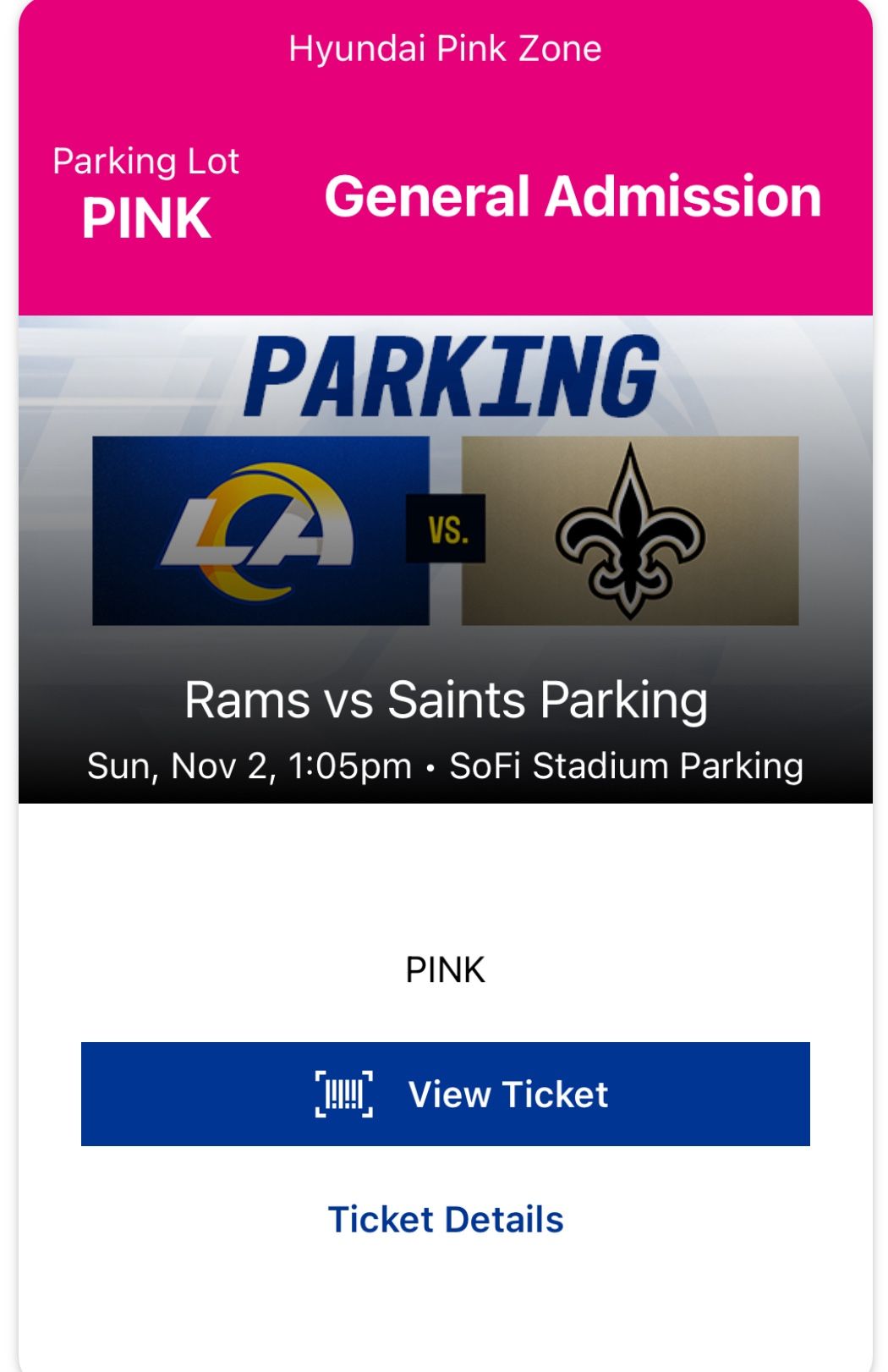Image resolution: width=888 pixels, height=1372 pixels.
Task: Expand the event artwork image
Action: click(444, 554)
